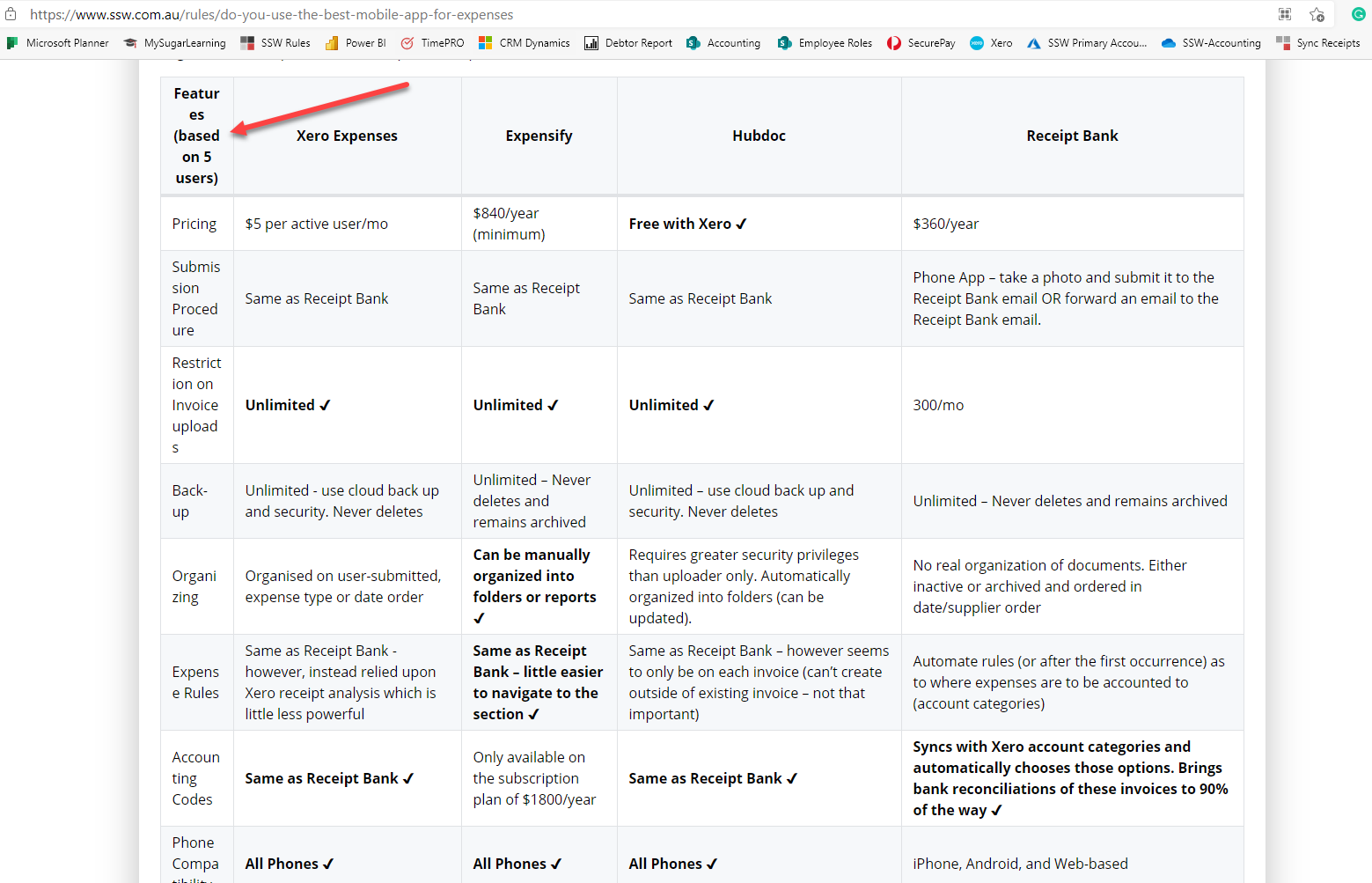Select the "Receipt Bank" column header
The width and height of the screenshot is (1372, 883).
[1073, 136]
